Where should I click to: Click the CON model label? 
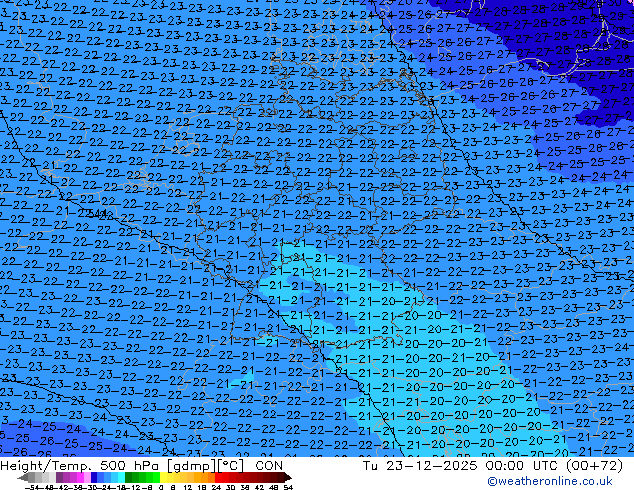pyautogui.click(x=269, y=466)
